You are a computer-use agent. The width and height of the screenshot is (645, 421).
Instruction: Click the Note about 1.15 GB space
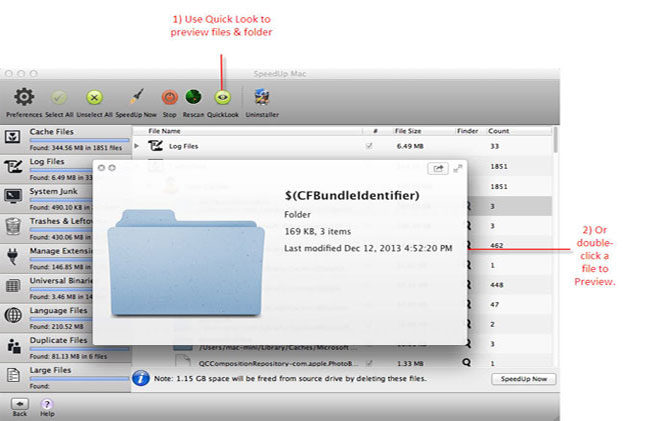click(x=290, y=378)
